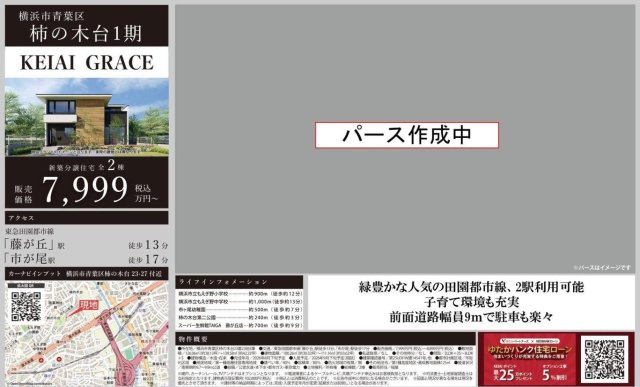This screenshot has width=640, height=387.
Task: Click the 約240m park row
Action: pyautogui.click(x=240, y=318)
